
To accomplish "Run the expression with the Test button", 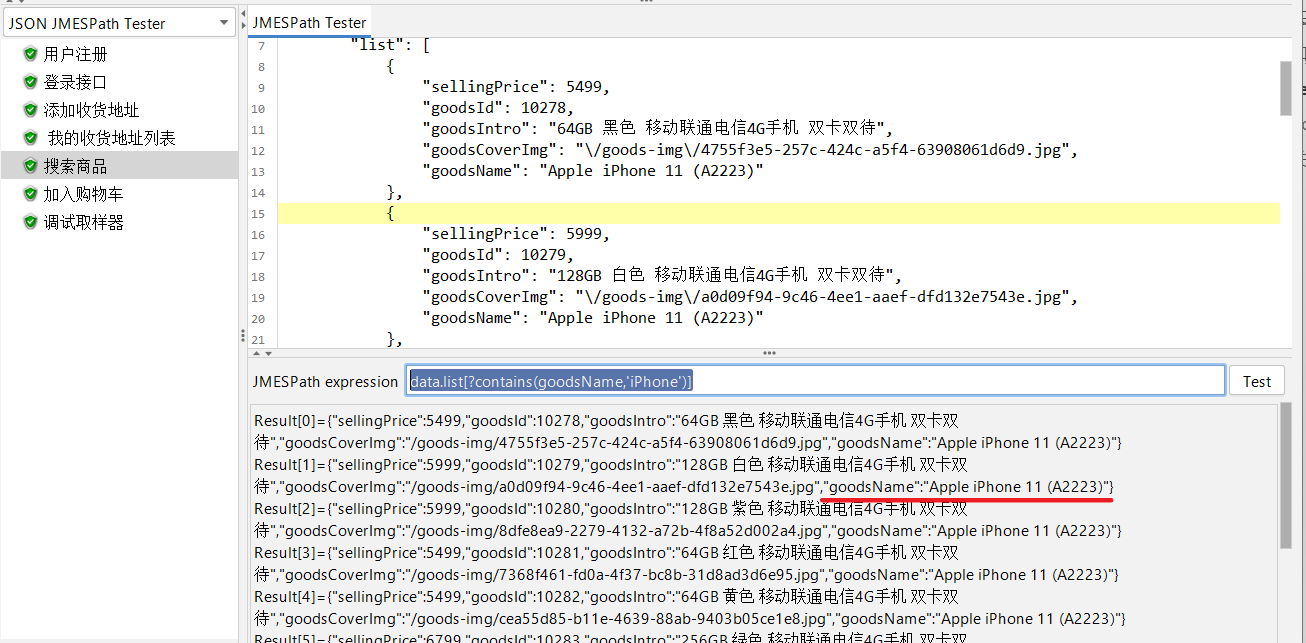I will [1257, 381].
